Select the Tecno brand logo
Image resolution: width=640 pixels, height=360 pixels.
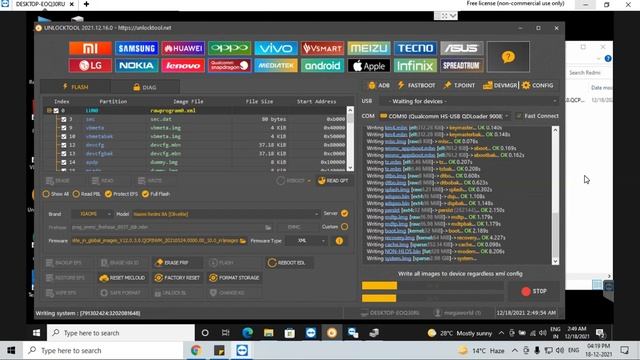[415, 48]
